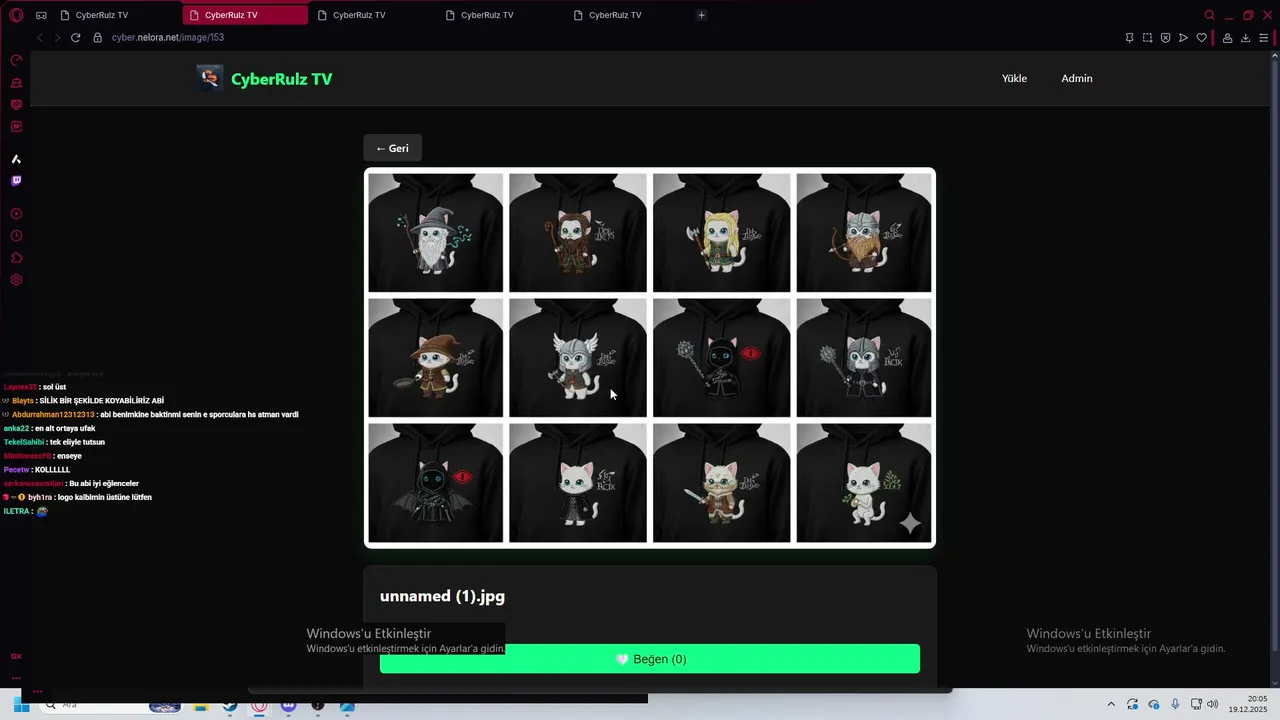The width and height of the screenshot is (1280, 720).
Task: Click chat message from Blayts
Action: click(83, 400)
